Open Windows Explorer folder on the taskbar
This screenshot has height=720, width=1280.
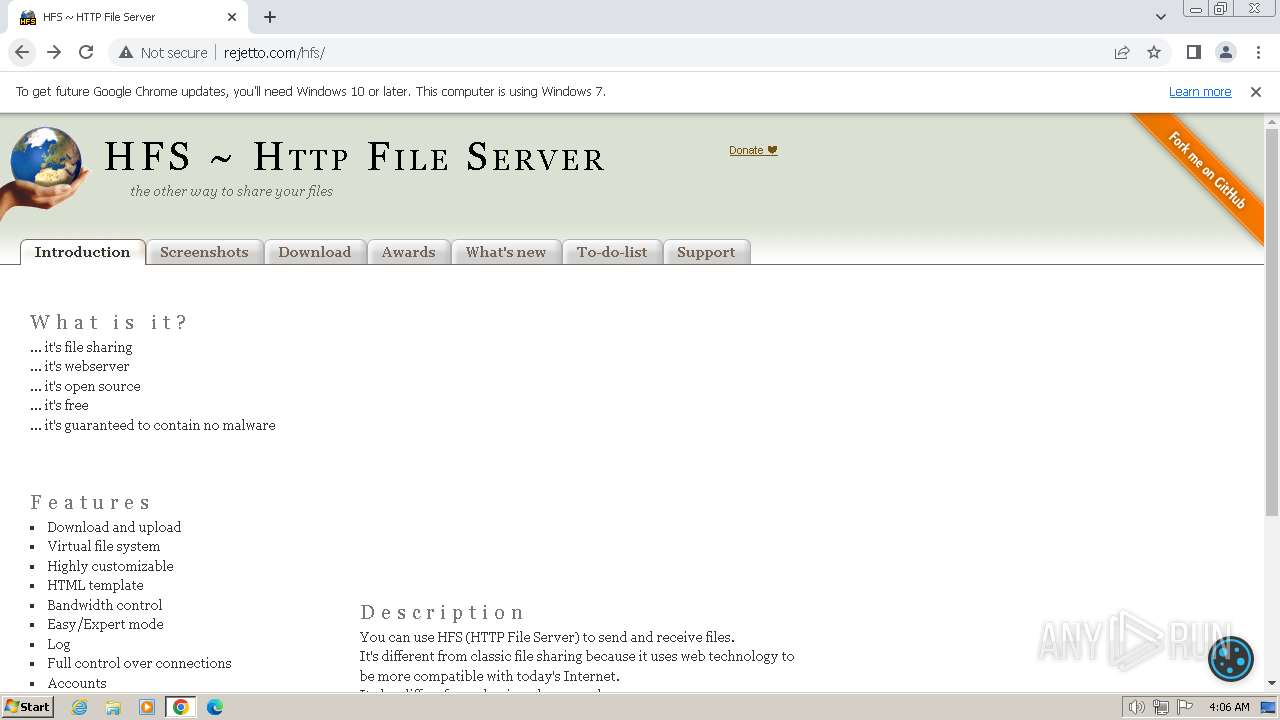coord(113,707)
